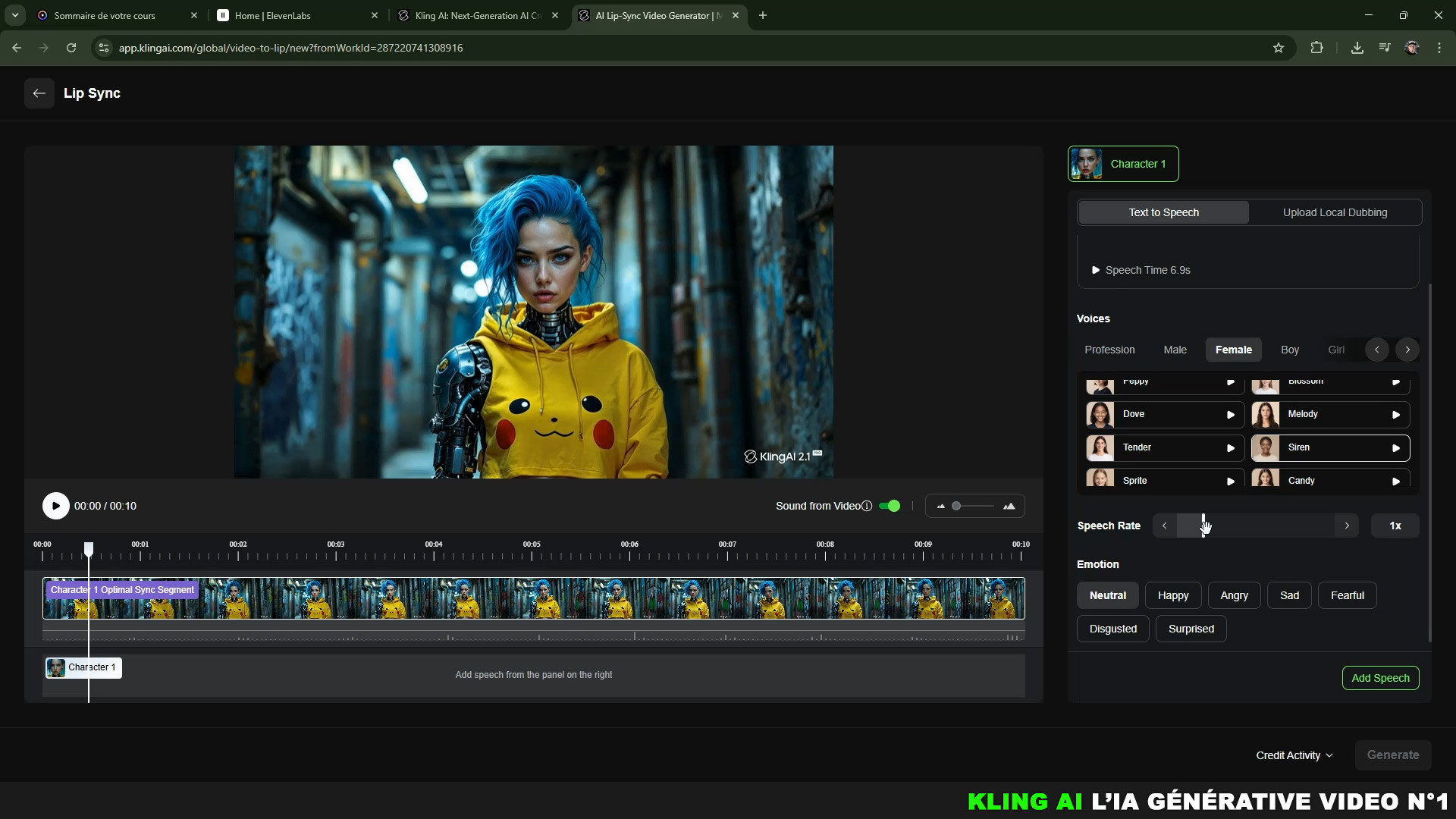Viewport: 1456px width, 819px height.
Task: Open a new browser tab
Action: (x=763, y=15)
